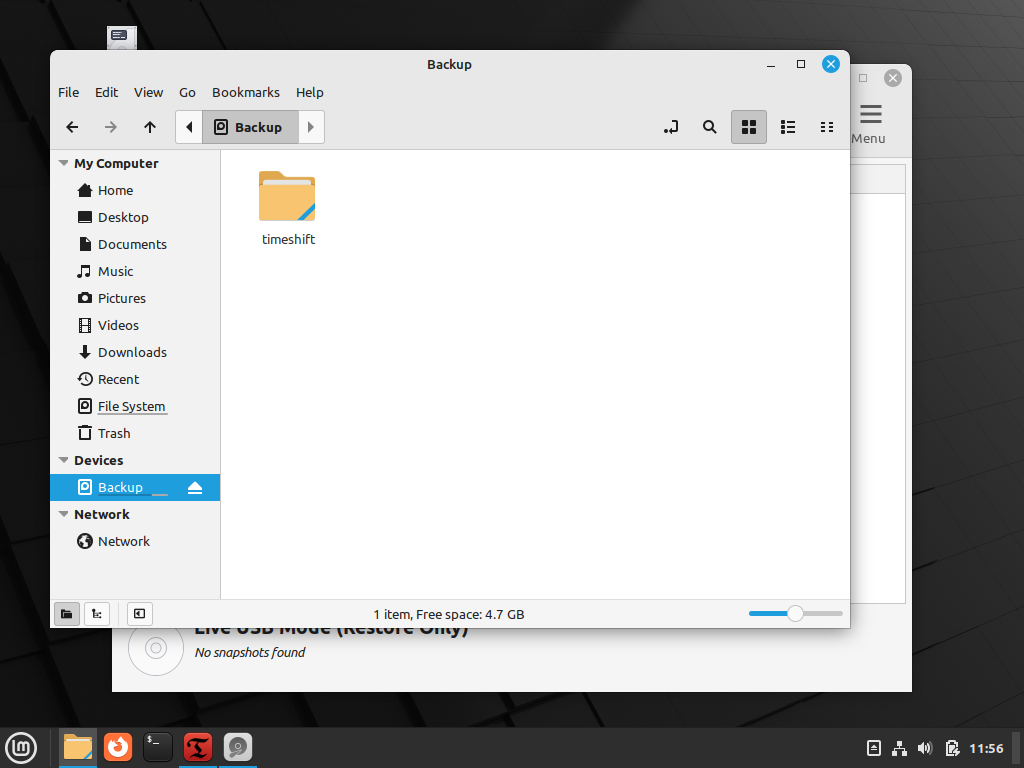Screen dimensions: 1024x768
Task: Go forward with the right arrow button
Action: click(x=111, y=127)
